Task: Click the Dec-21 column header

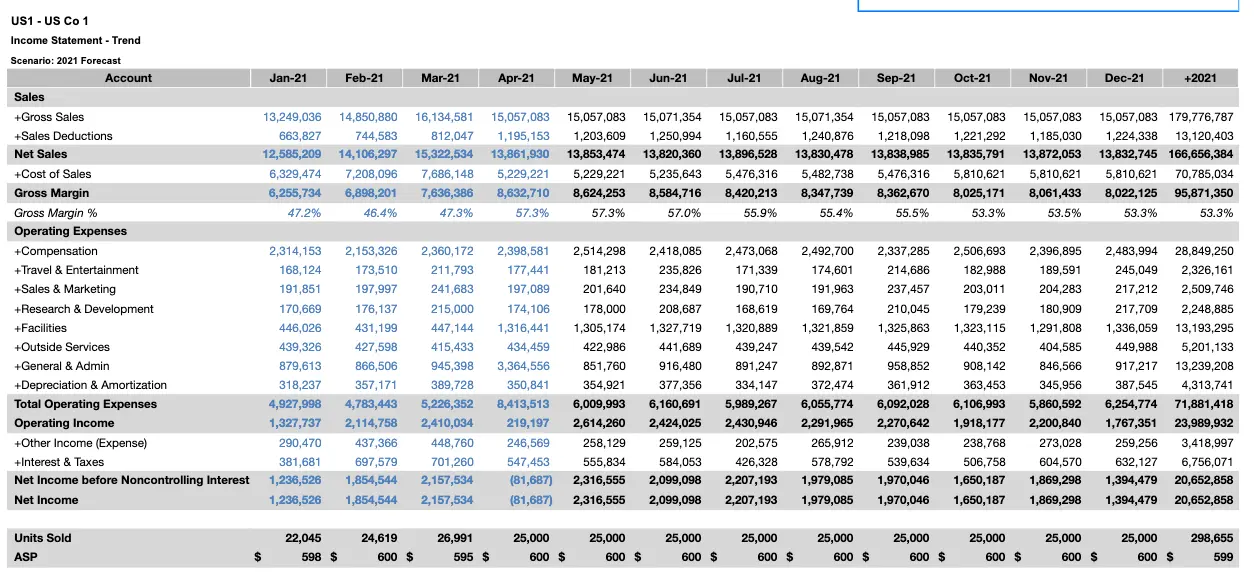Action: tap(1124, 78)
